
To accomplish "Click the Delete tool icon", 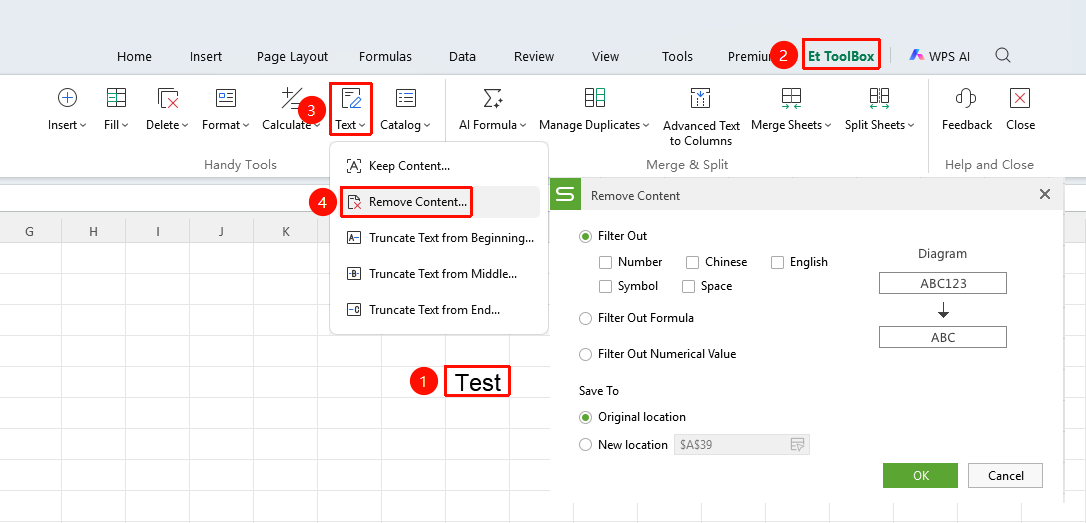I will tap(168, 98).
